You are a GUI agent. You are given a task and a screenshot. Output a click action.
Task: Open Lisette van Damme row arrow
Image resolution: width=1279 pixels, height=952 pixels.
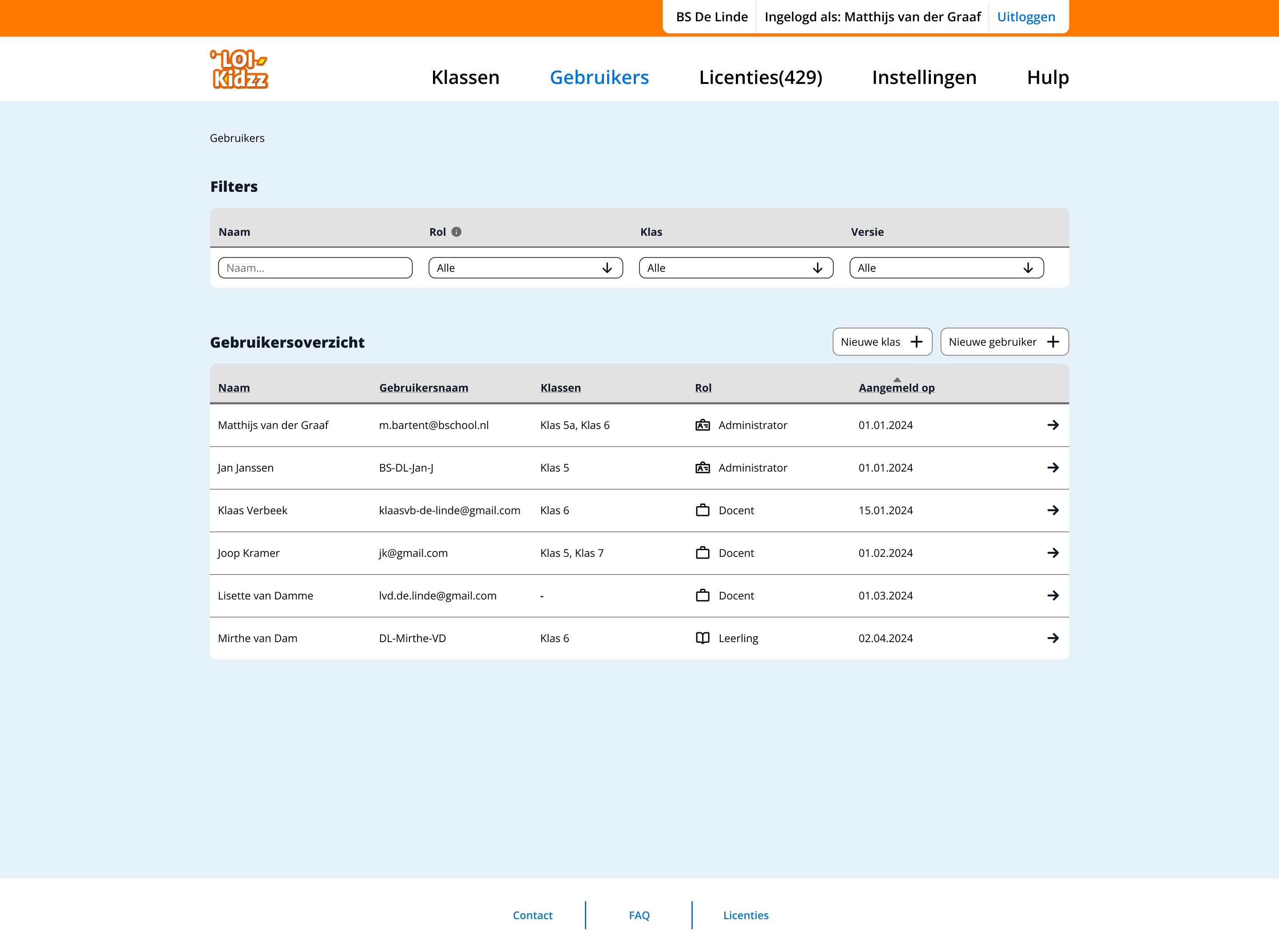[1053, 595]
